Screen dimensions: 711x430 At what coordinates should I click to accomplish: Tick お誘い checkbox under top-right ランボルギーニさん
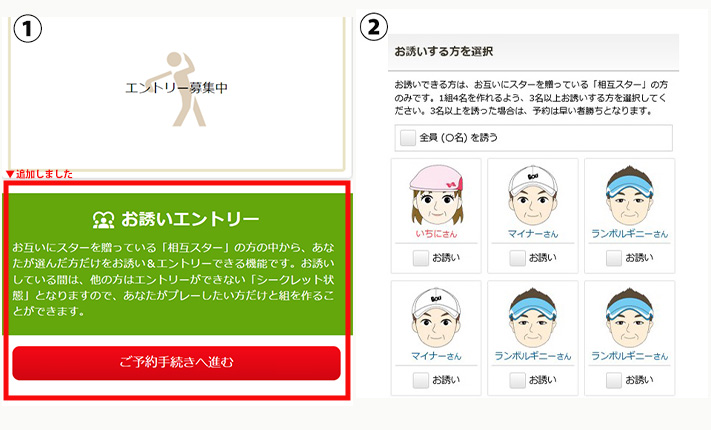coord(614,258)
